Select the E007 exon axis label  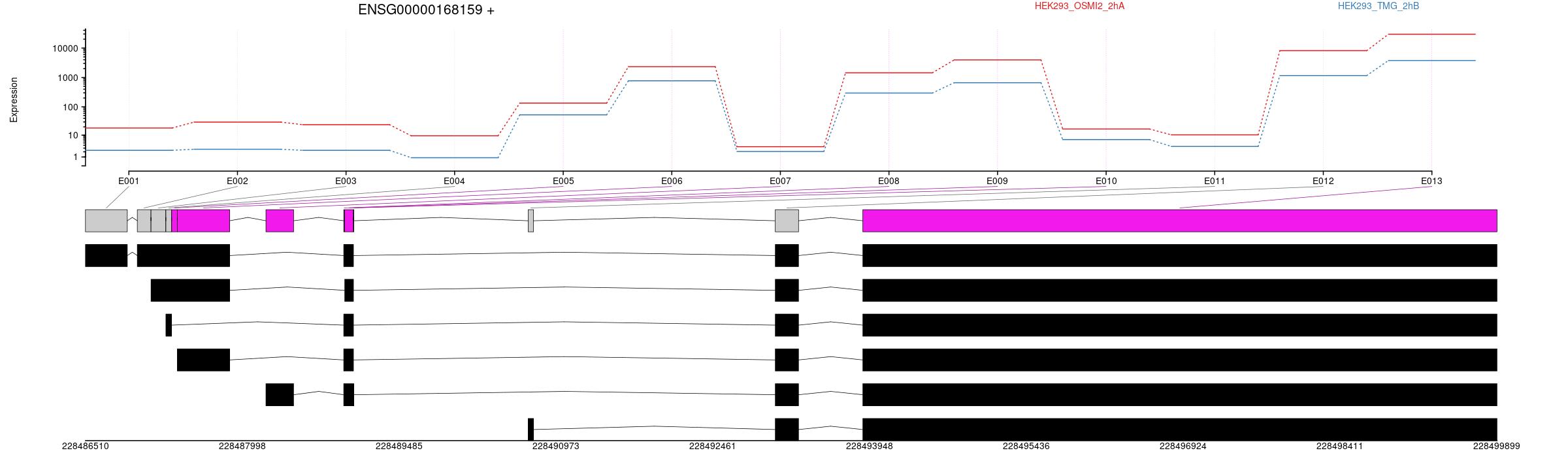click(x=780, y=181)
